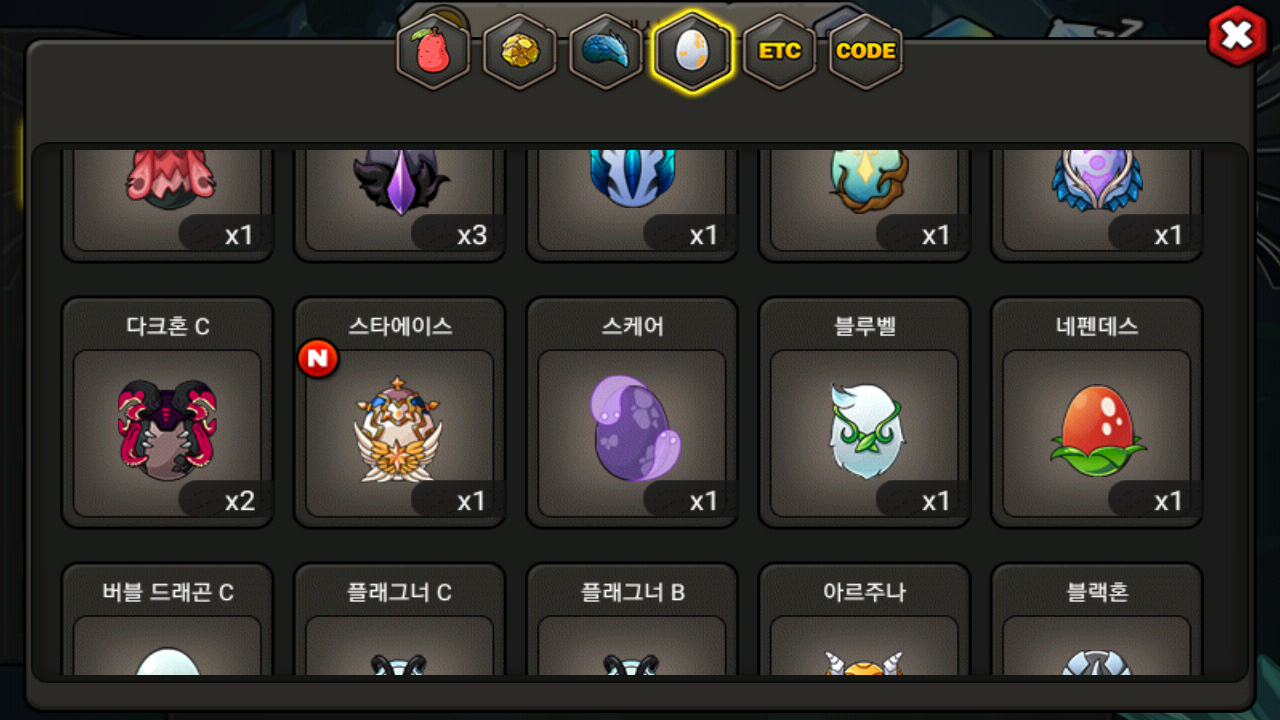Select the purple crystal egg with x3
This screenshot has width=1280, height=720.
point(399,205)
